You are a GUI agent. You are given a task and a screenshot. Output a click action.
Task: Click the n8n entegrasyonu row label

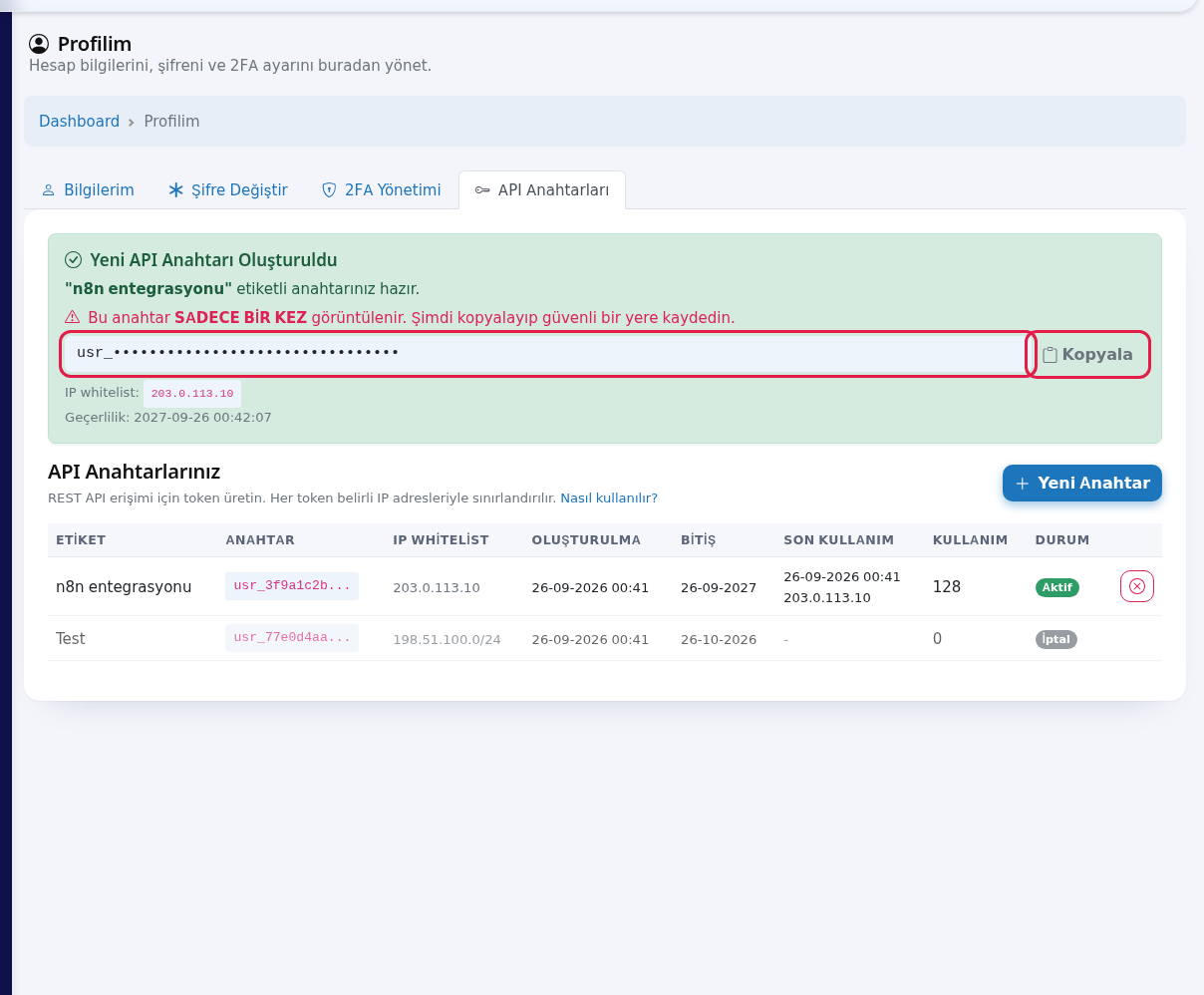click(x=124, y=586)
